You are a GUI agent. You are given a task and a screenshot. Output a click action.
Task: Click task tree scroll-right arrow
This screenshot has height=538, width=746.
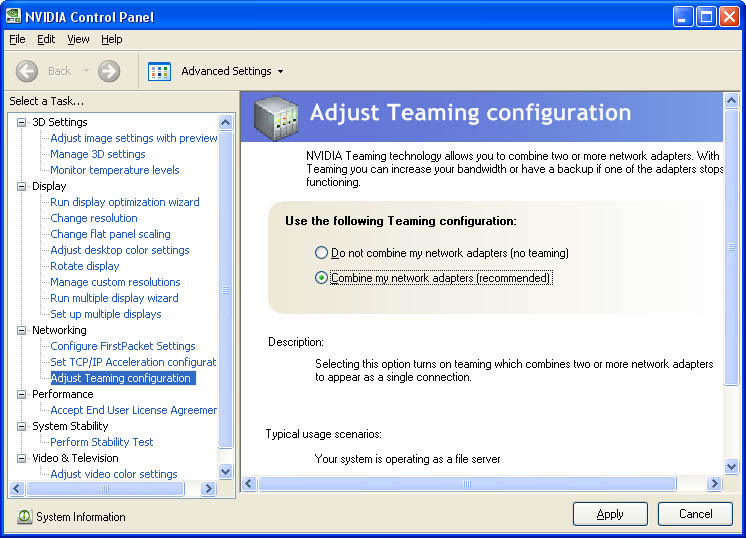[208, 488]
